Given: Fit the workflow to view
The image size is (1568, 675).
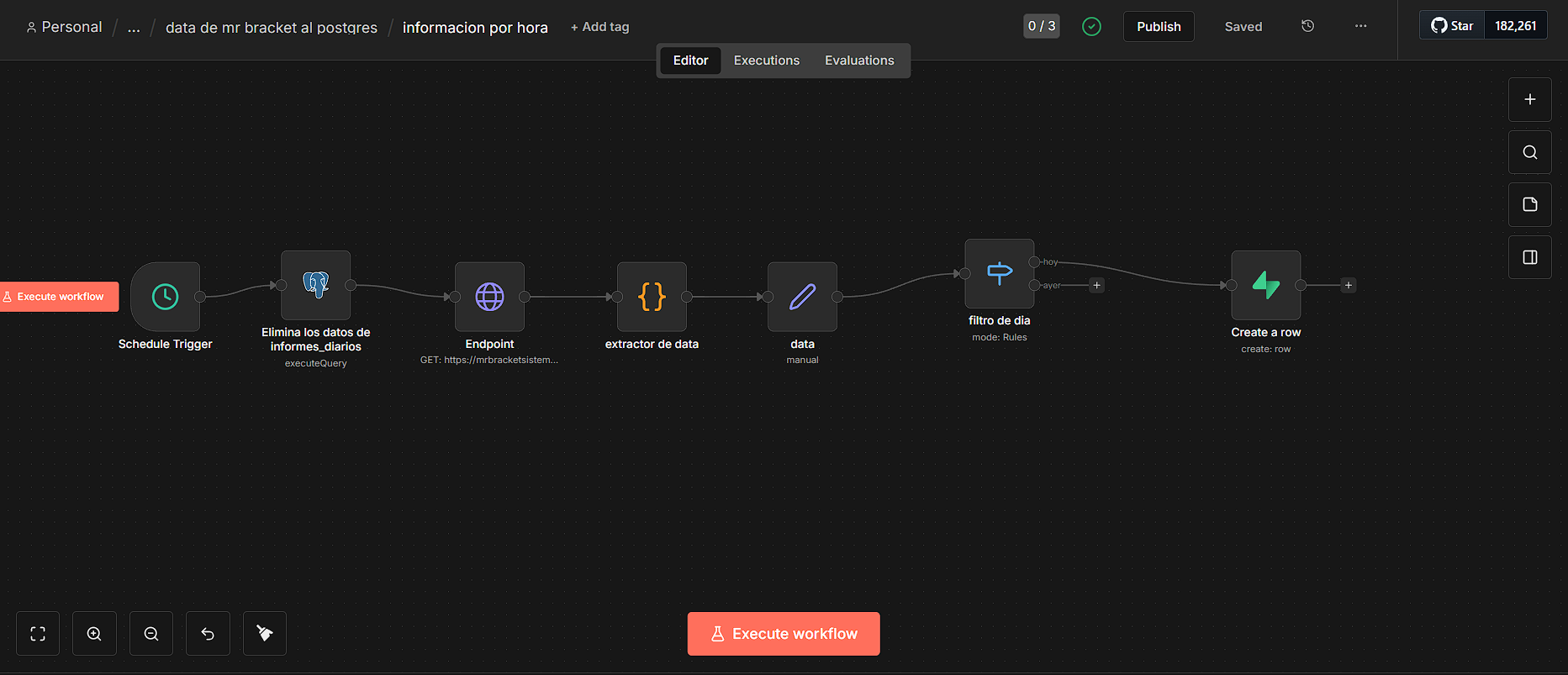Looking at the screenshot, I should (38, 634).
